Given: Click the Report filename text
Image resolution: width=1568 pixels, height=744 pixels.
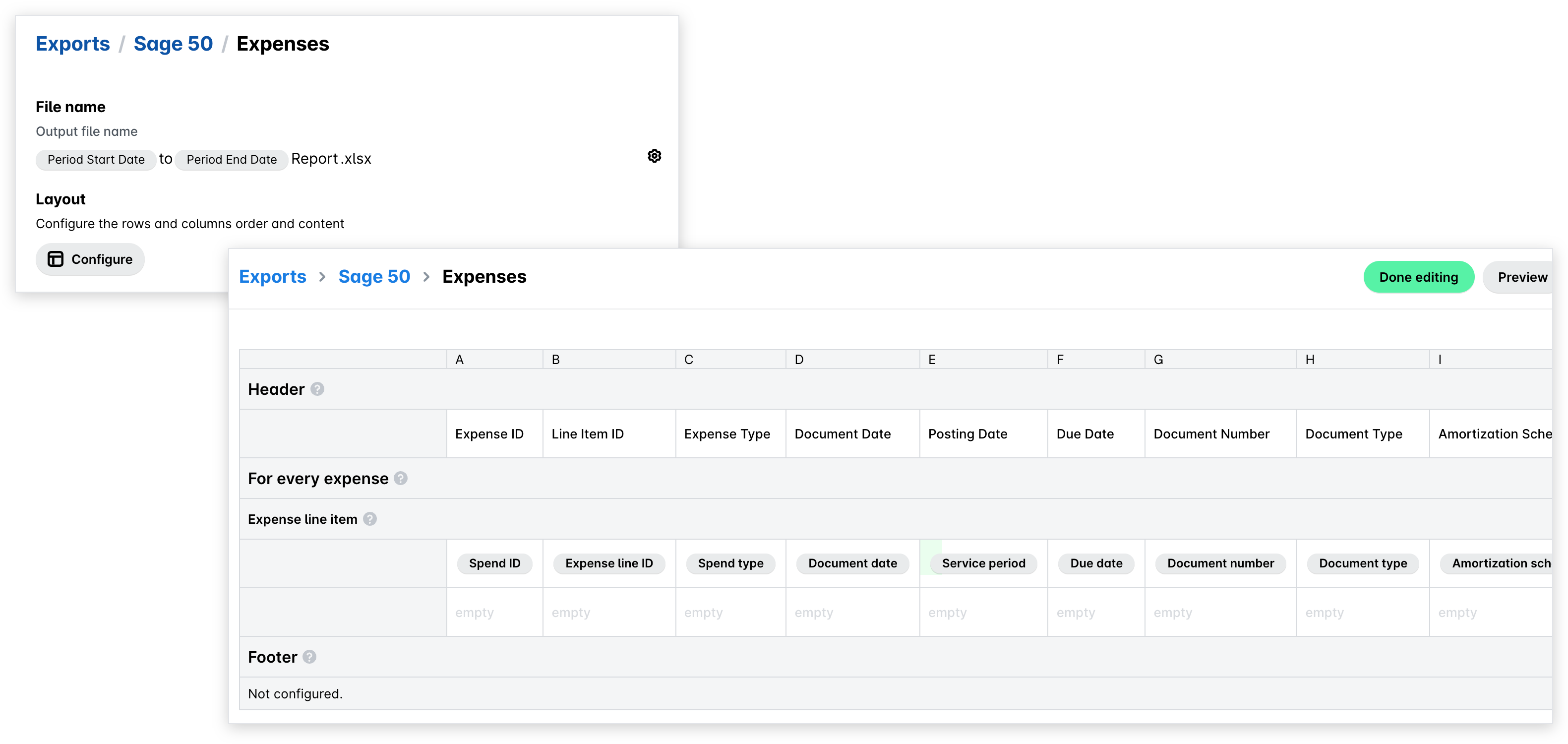Looking at the screenshot, I should pos(314,159).
